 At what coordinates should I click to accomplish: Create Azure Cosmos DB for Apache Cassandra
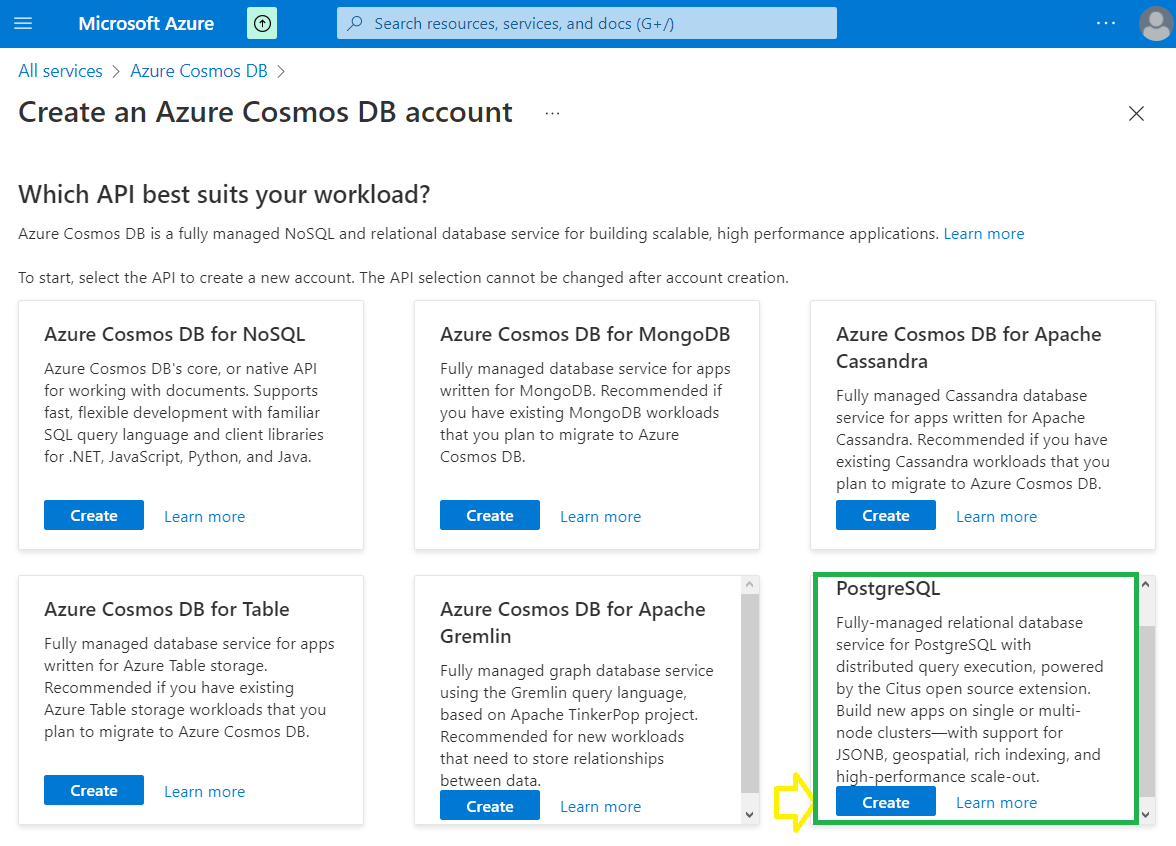pyautogui.click(x=886, y=516)
